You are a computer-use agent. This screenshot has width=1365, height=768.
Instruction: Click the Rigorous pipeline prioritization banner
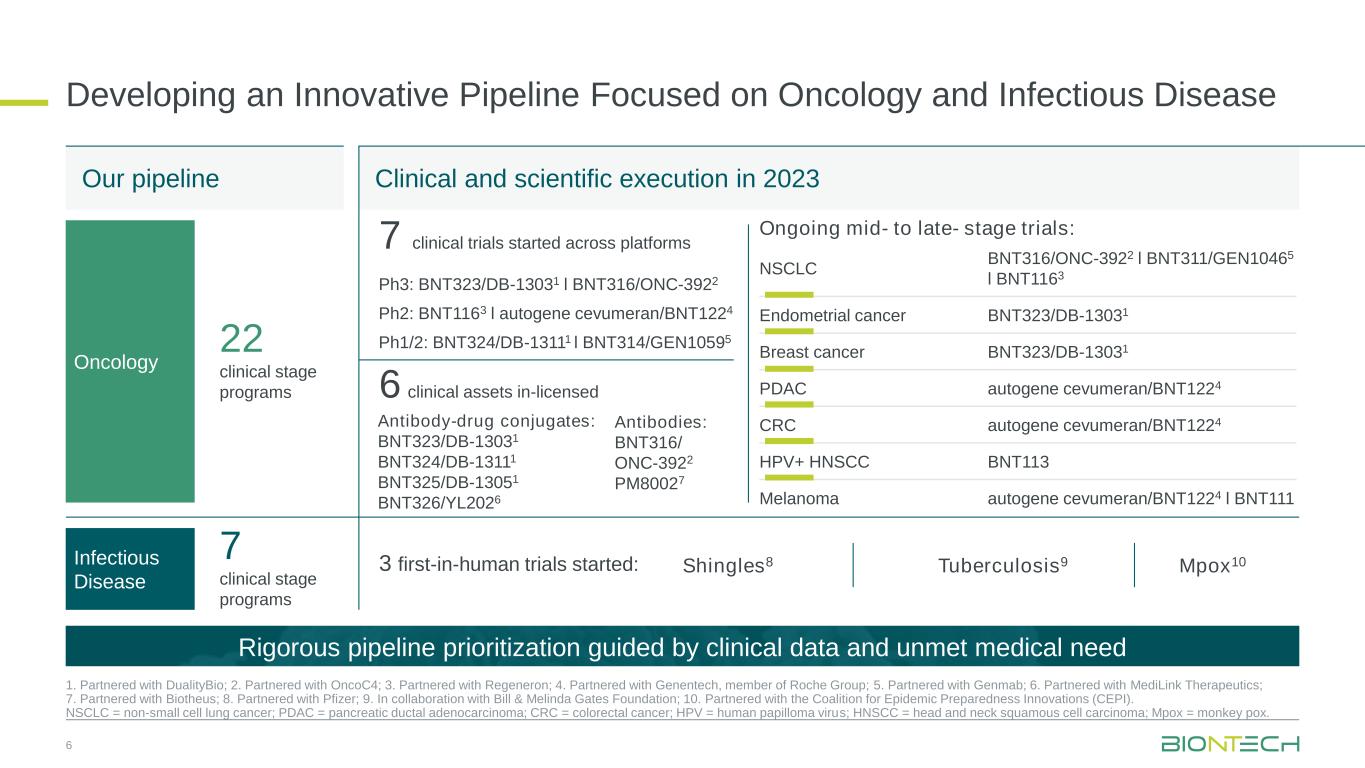[x=682, y=647]
